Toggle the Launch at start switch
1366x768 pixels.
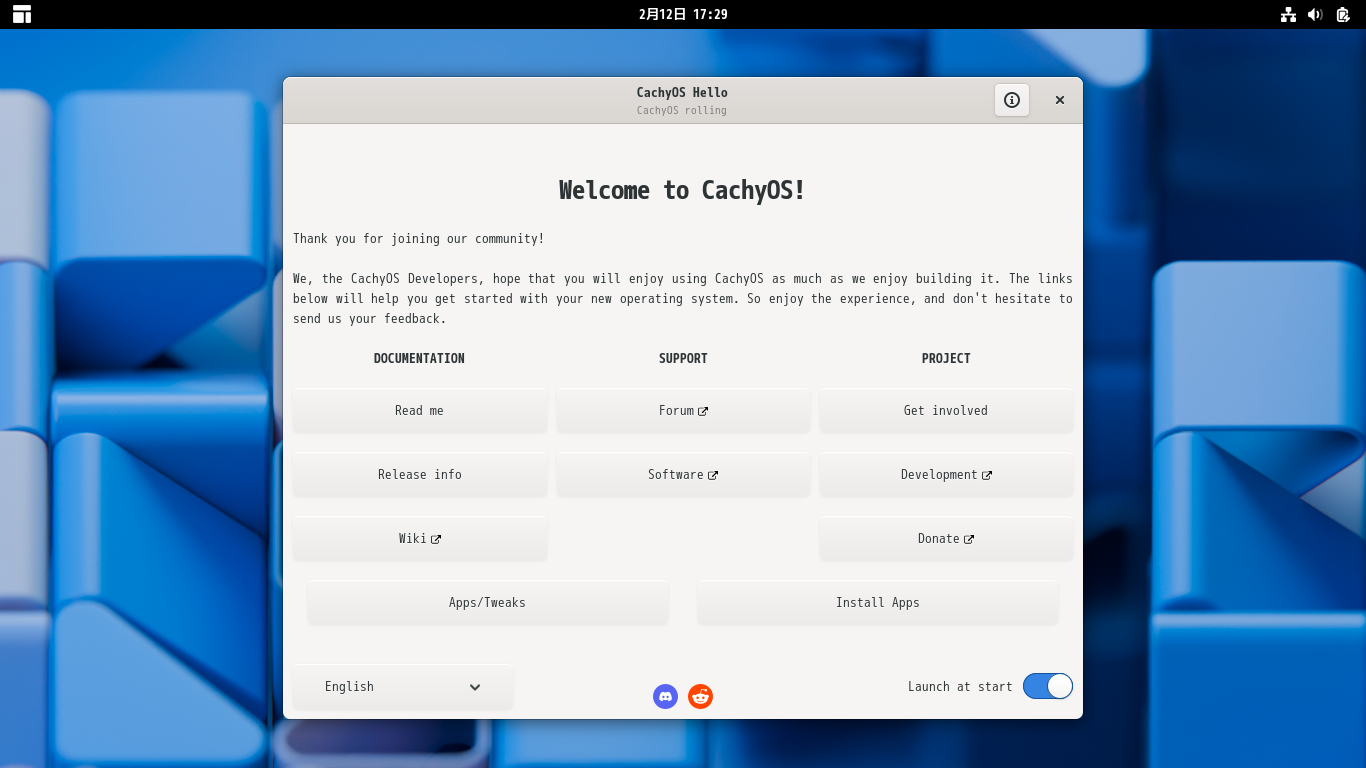1048,686
